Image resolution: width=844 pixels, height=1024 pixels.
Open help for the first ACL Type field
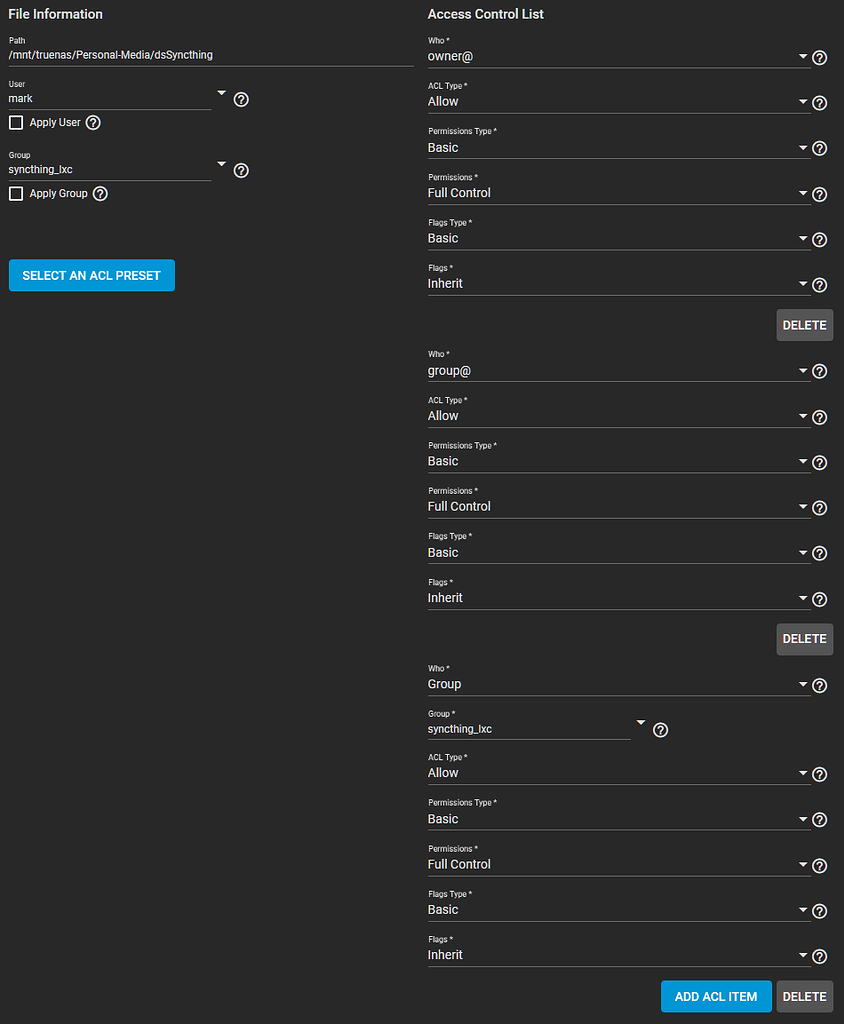pyautogui.click(x=819, y=103)
